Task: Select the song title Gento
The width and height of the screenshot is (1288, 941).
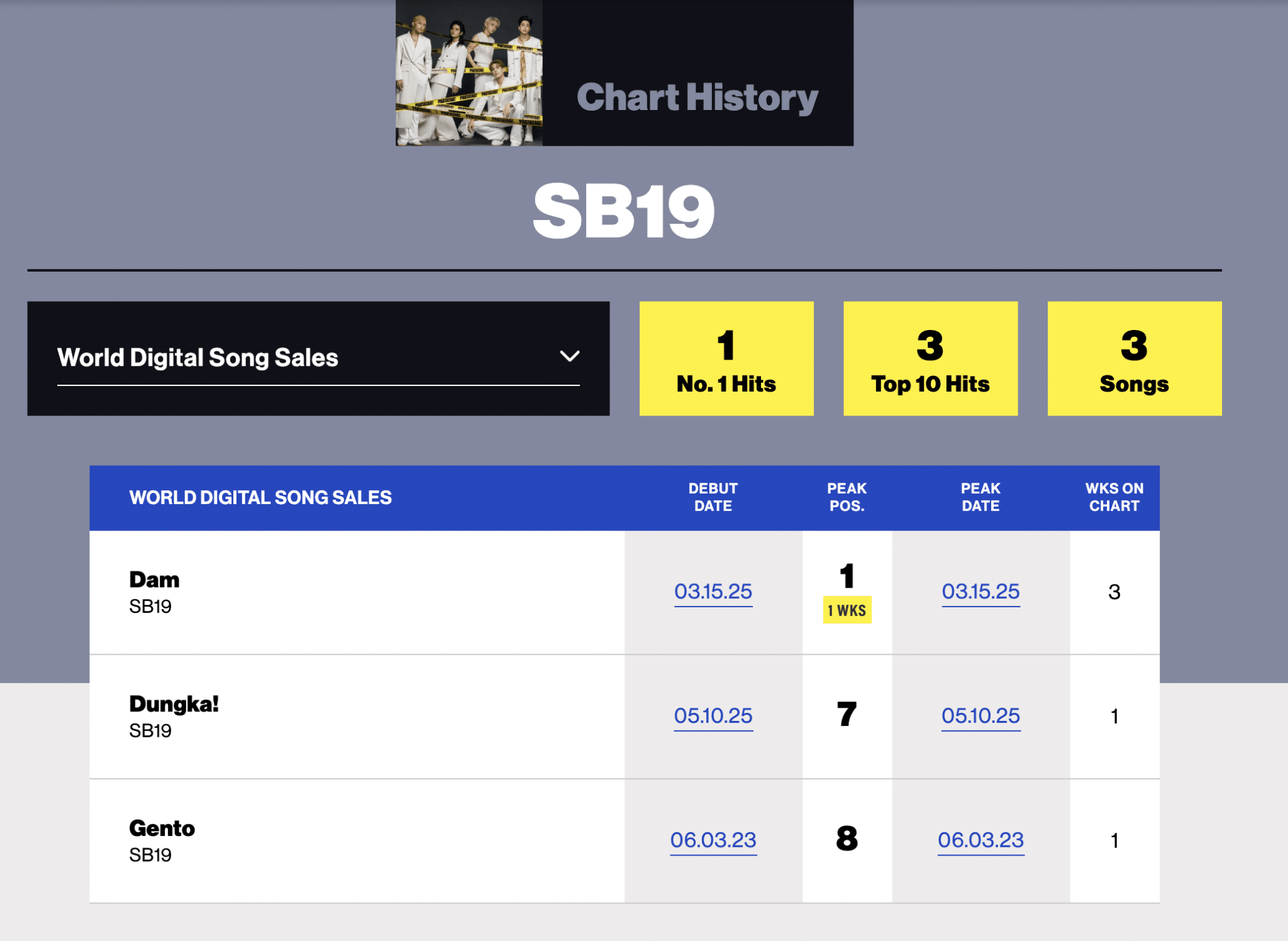Action: pyautogui.click(x=161, y=827)
